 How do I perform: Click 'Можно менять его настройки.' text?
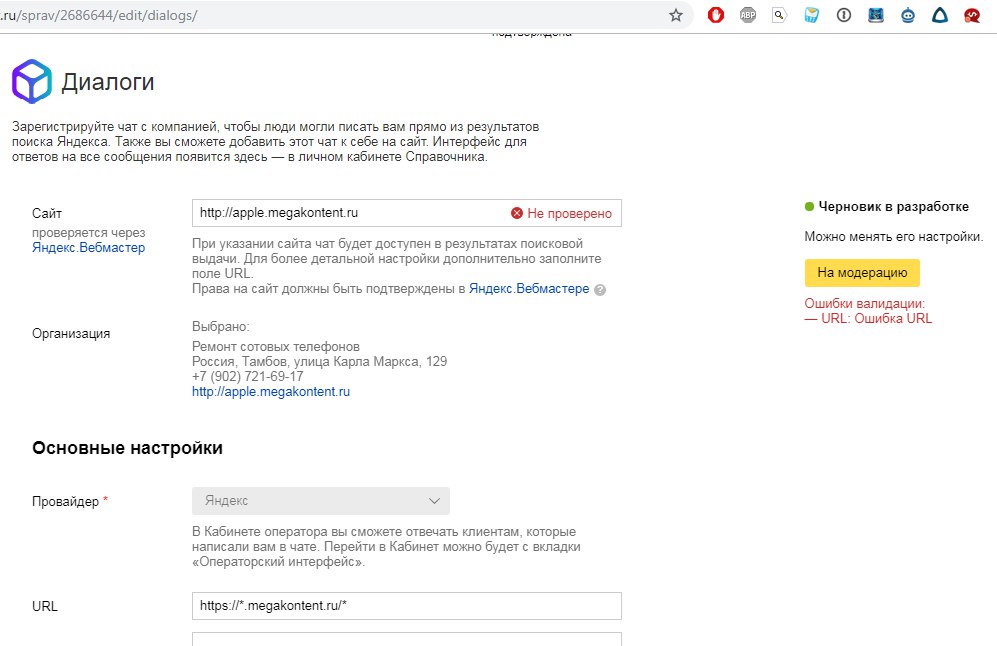[893, 237]
